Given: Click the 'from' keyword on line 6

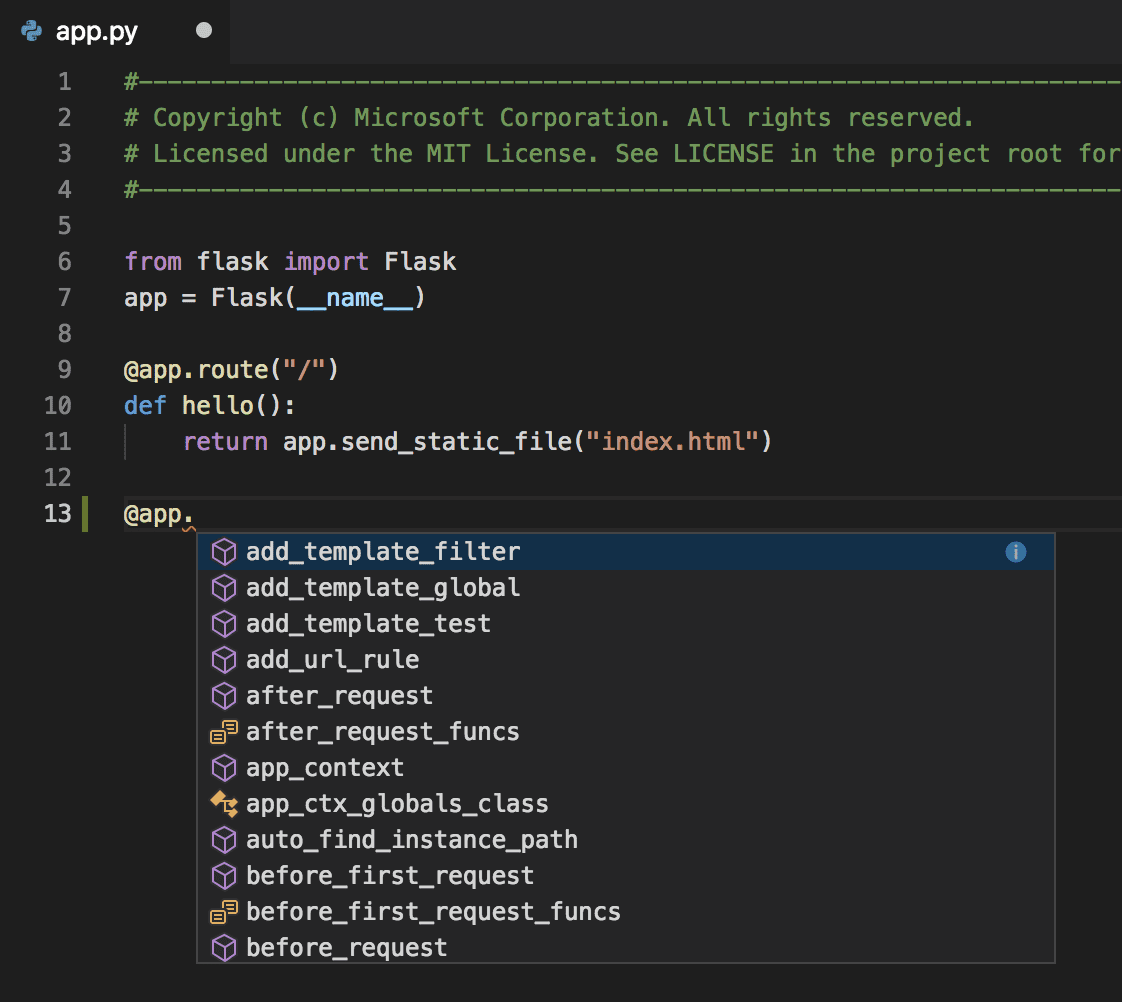Looking at the screenshot, I should click(x=152, y=261).
